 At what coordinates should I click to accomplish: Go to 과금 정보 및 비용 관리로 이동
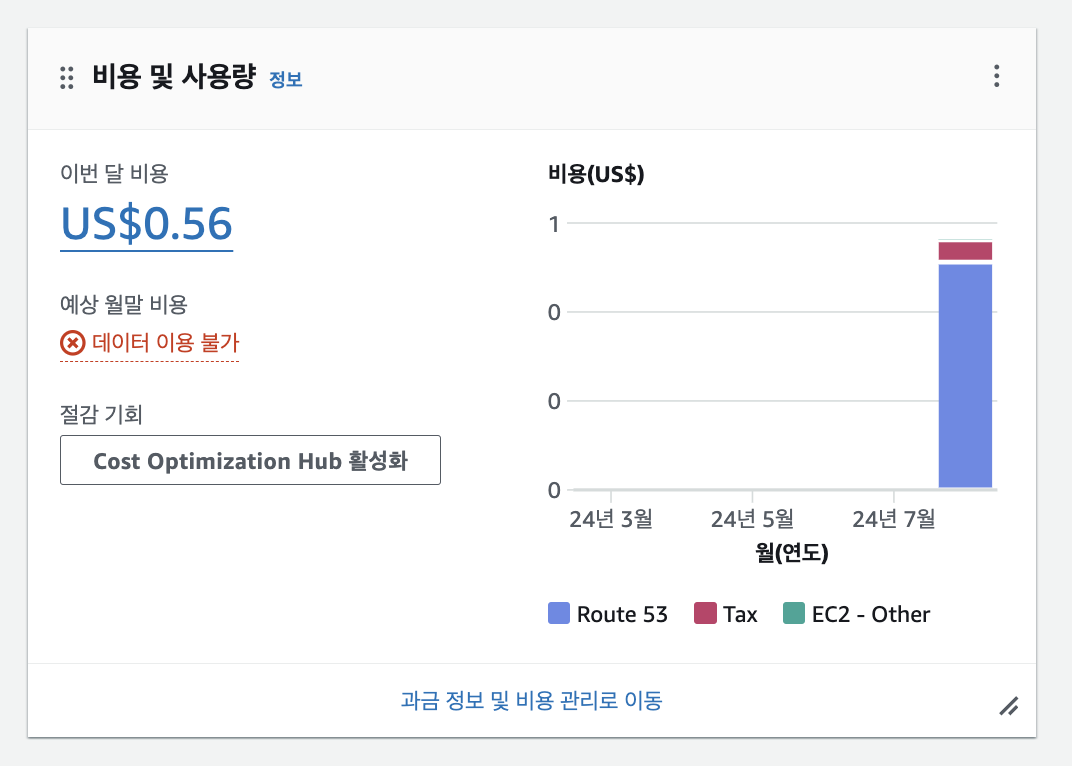[531, 700]
